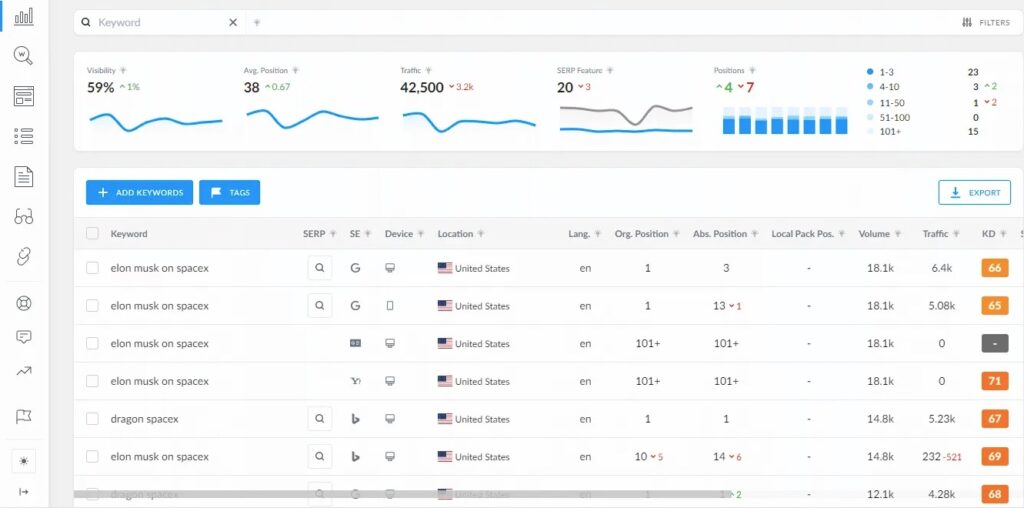
Task: Open the FILTERS panel
Action: [x=986, y=22]
